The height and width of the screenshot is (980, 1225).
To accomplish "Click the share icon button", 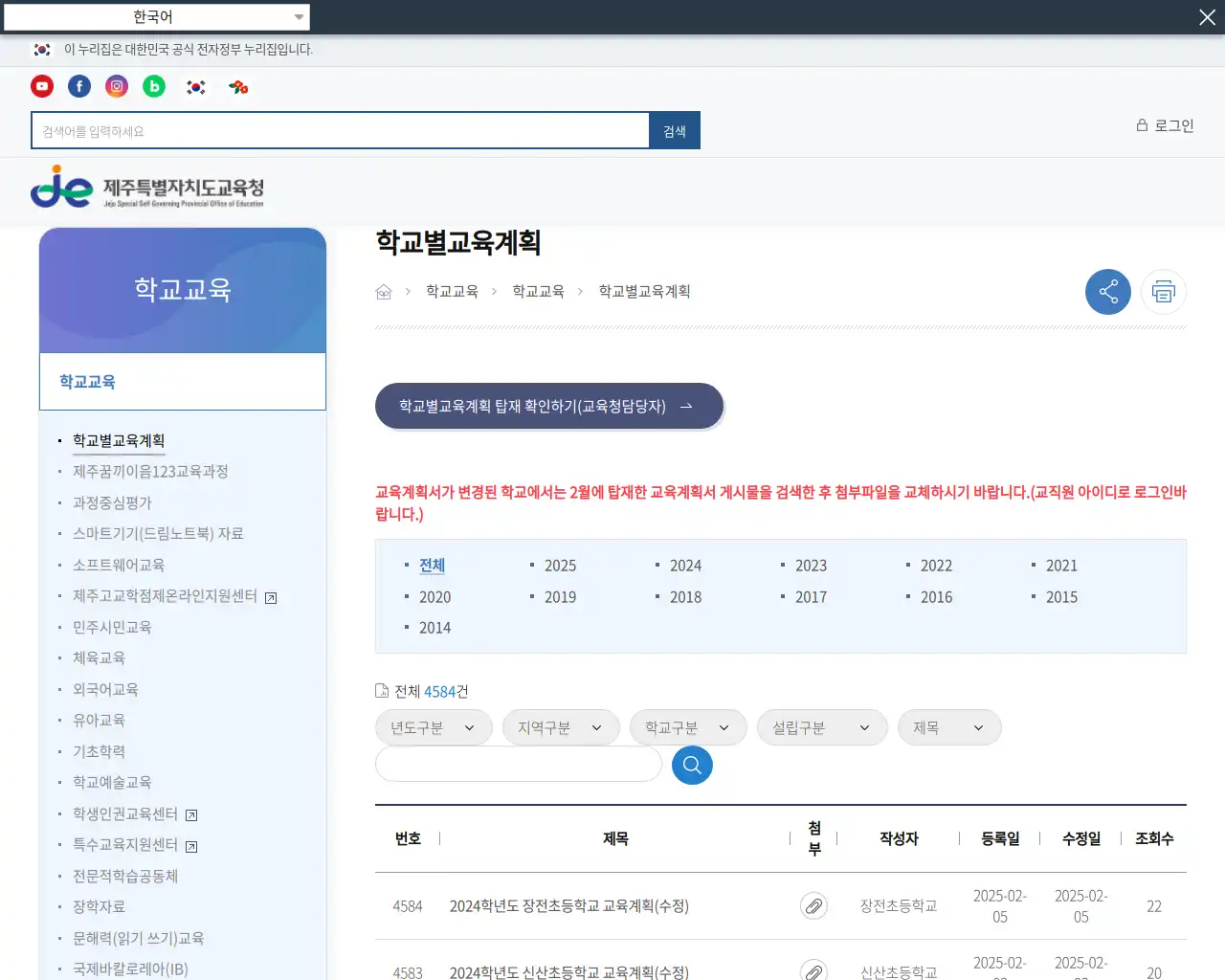I will [1108, 291].
